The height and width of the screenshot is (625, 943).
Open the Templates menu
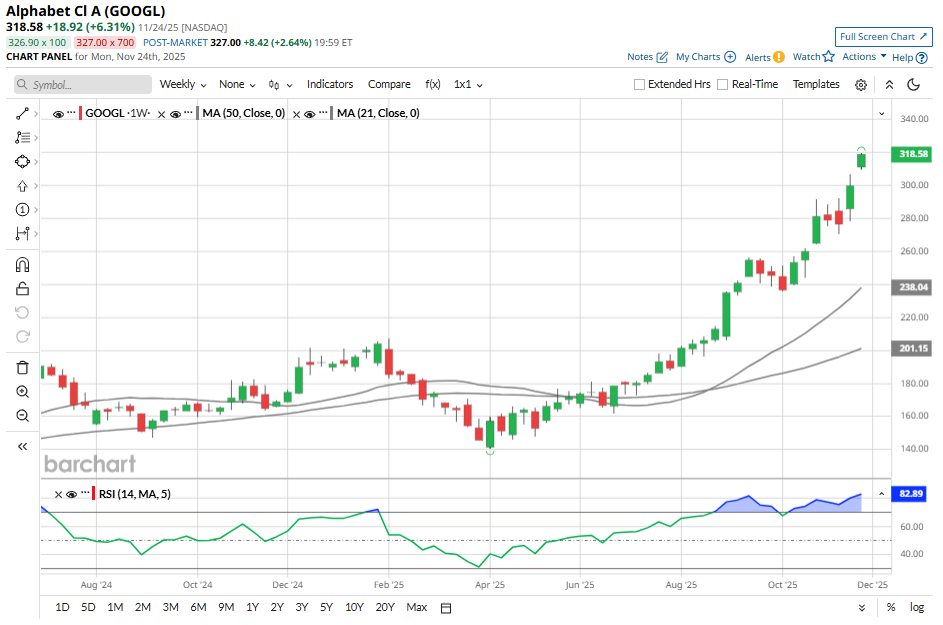[x=816, y=84]
